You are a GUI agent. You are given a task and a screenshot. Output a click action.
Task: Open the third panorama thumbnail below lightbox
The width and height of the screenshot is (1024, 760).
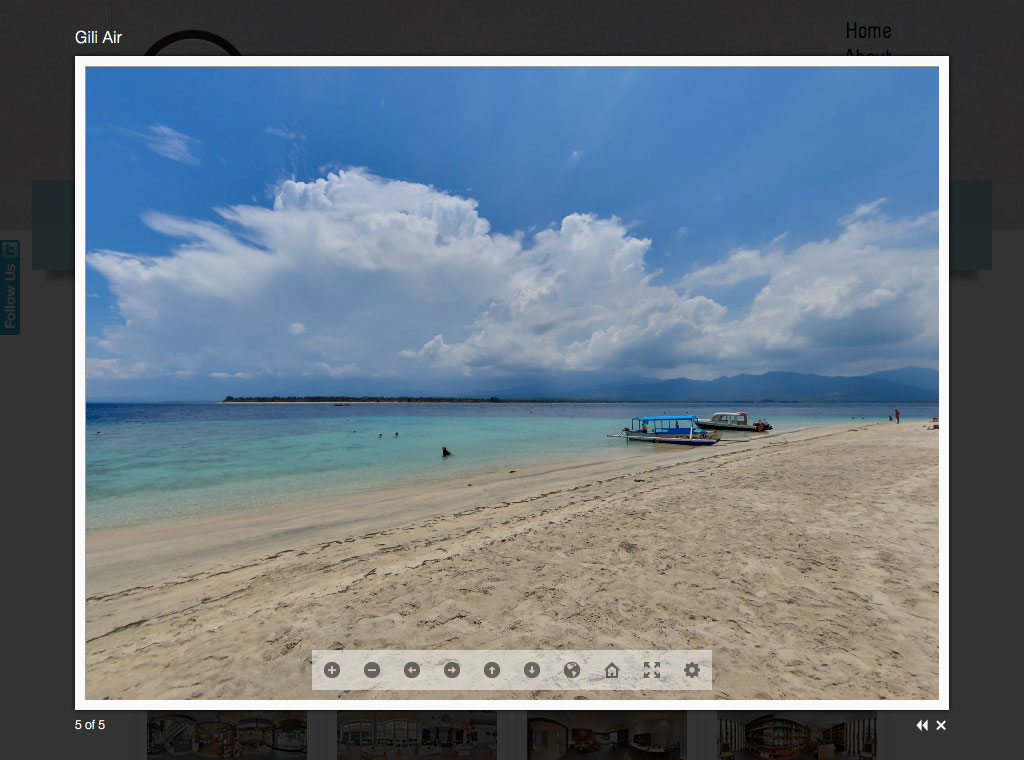click(607, 736)
